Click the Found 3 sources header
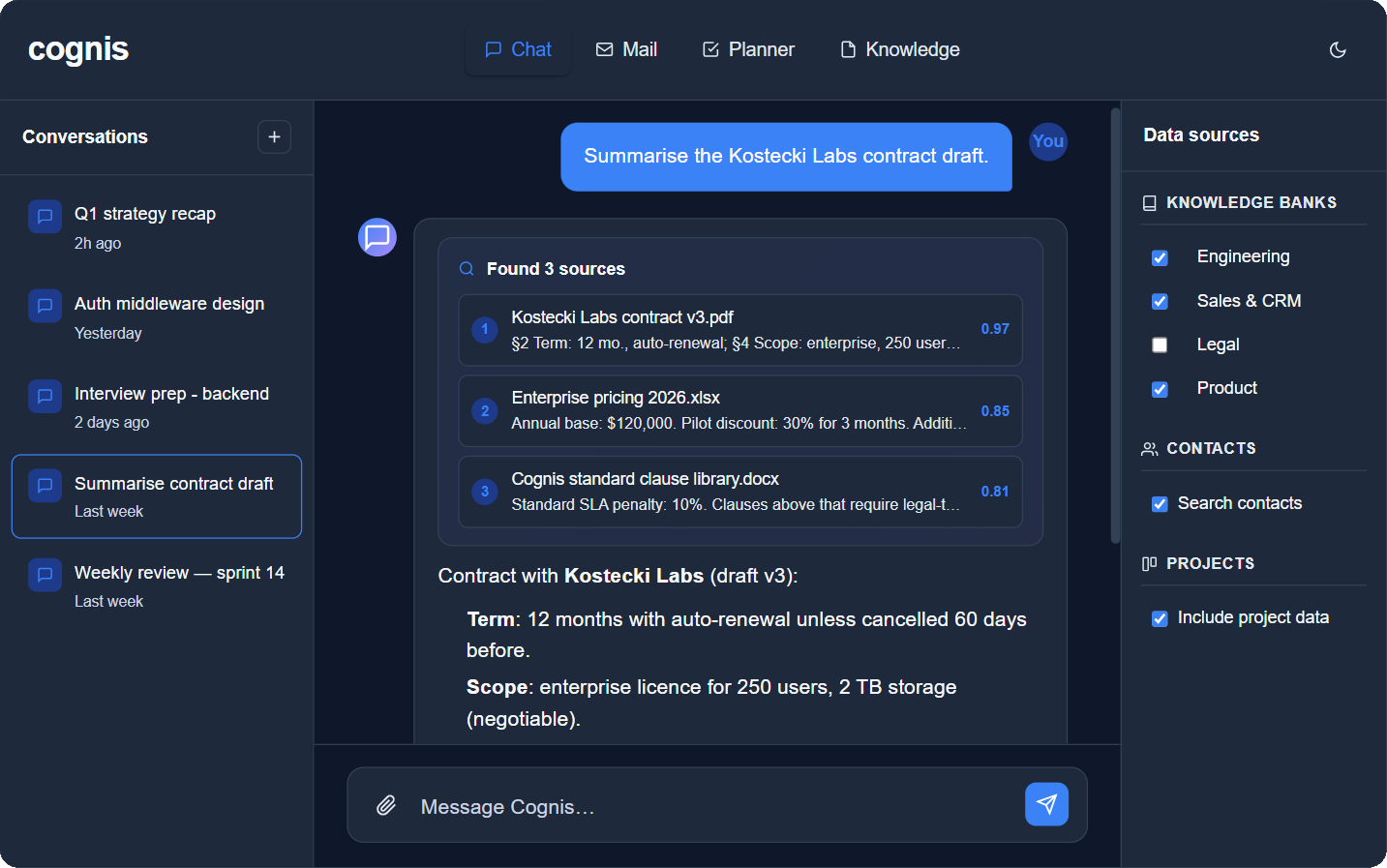1387x868 pixels. (556, 269)
